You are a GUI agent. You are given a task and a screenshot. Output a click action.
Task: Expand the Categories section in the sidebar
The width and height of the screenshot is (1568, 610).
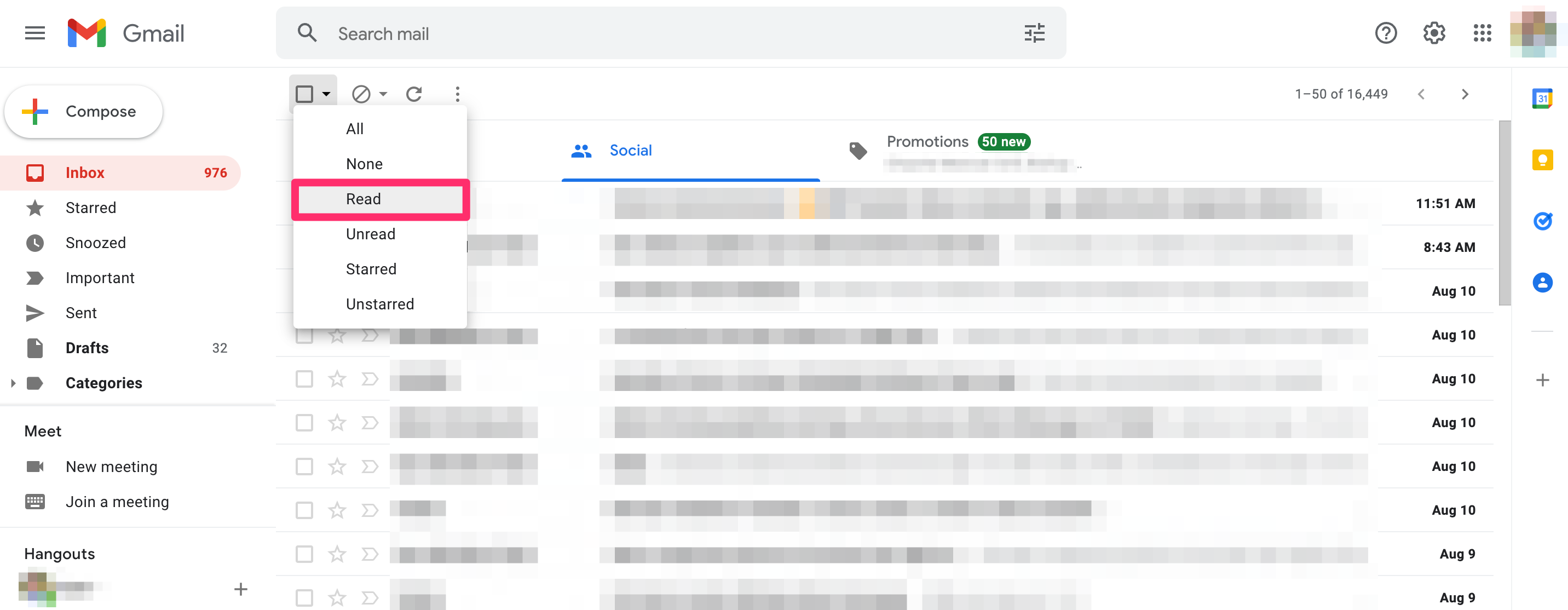pos(13,382)
